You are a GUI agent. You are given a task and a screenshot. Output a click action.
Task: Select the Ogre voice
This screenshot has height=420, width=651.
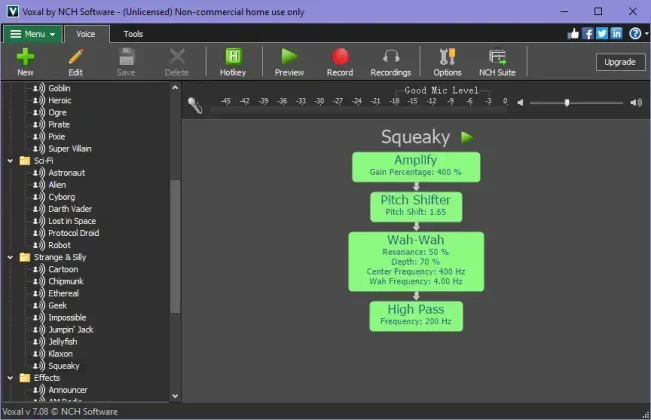(57, 112)
